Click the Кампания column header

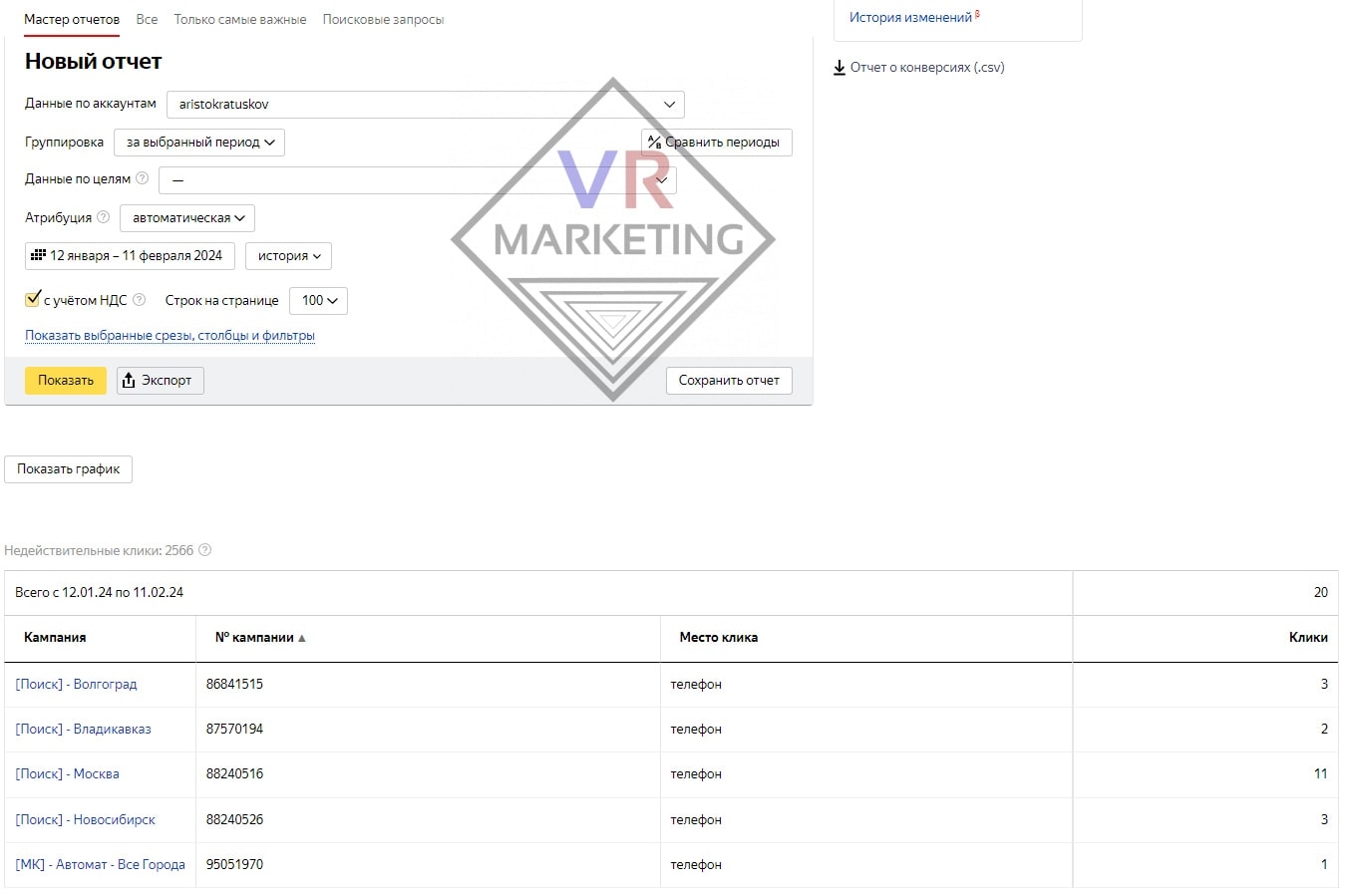pyautogui.click(x=55, y=638)
